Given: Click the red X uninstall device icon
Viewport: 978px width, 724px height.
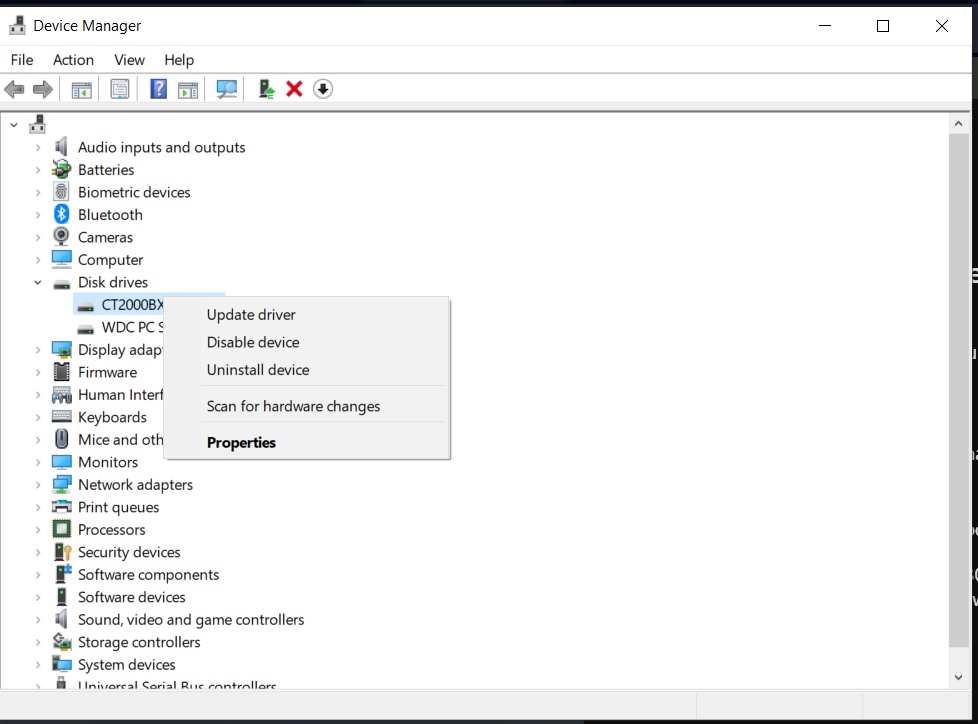Looking at the screenshot, I should tap(294, 89).
